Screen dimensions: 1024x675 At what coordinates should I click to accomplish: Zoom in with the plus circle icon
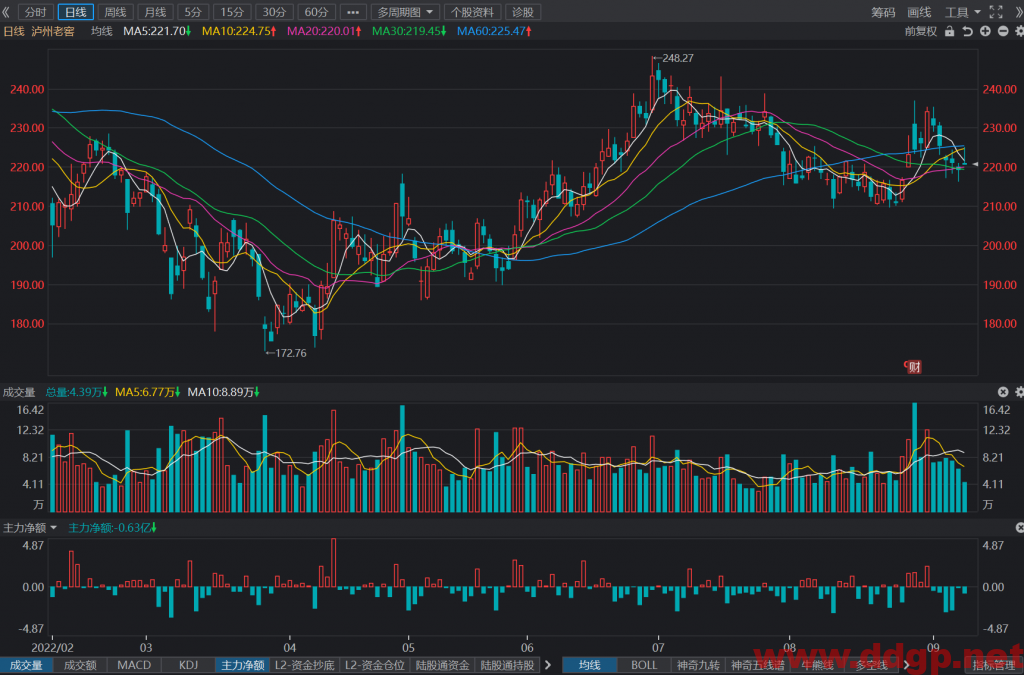pos(985,31)
